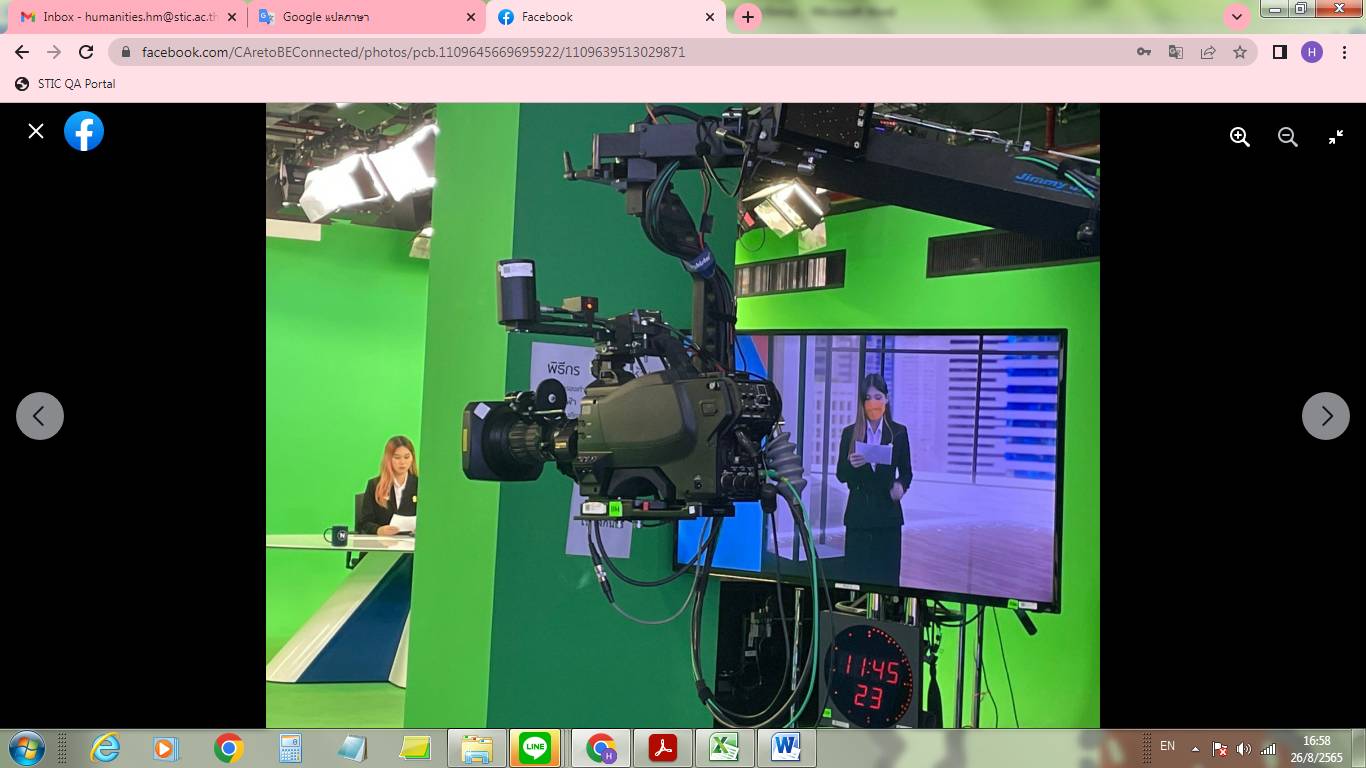The height and width of the screenshot is (768, 1366).
Task: Toggle the browser side panel
Action: (x=1279, y=52)
